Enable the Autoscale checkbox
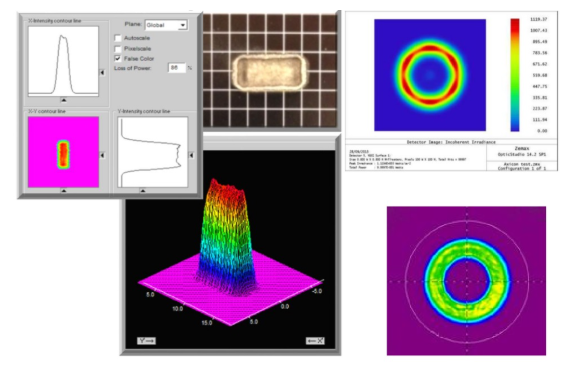The image size is (565, 373). [x=118, y=38]
